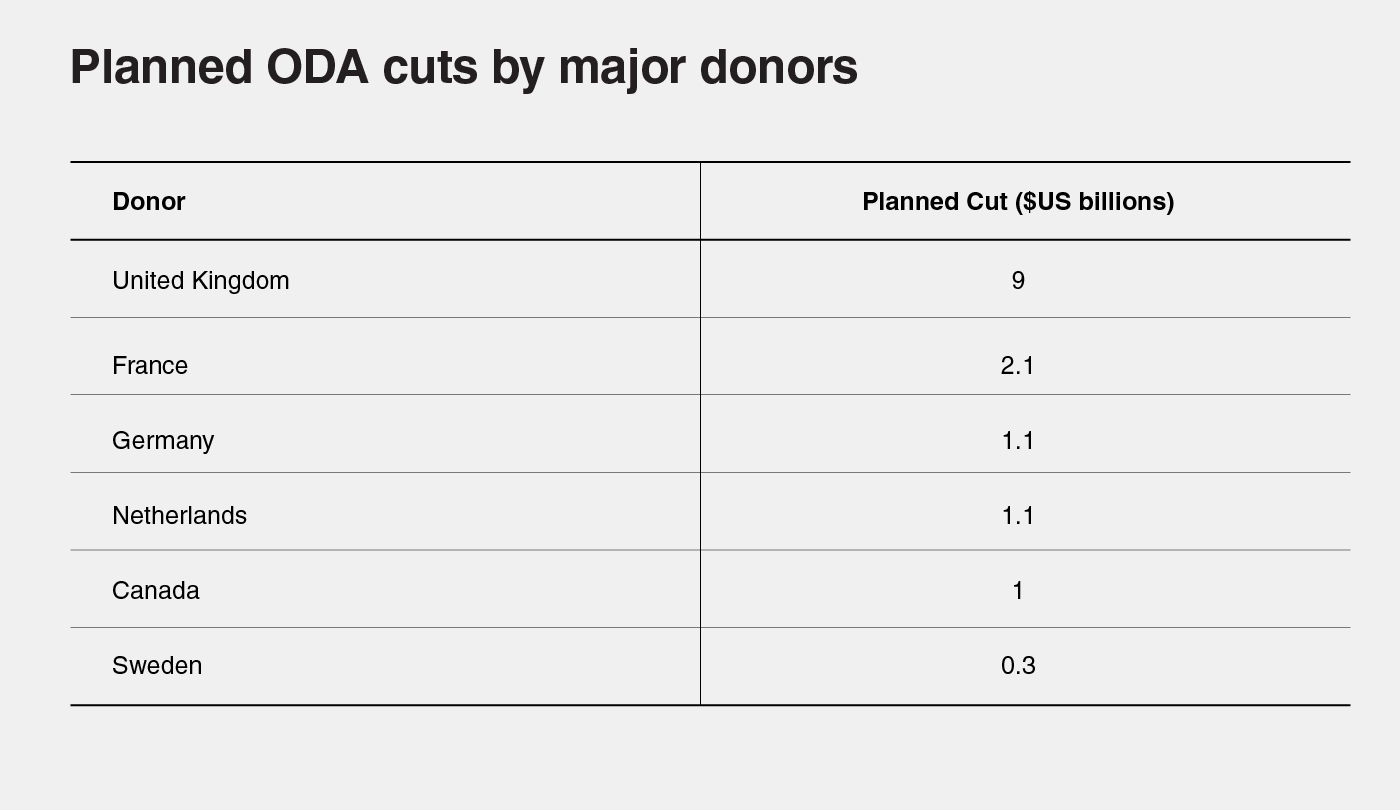Click Sweden's planned cut value 0.3
The width and height of the screenshot is (1400, 810).
point(1018,665)
